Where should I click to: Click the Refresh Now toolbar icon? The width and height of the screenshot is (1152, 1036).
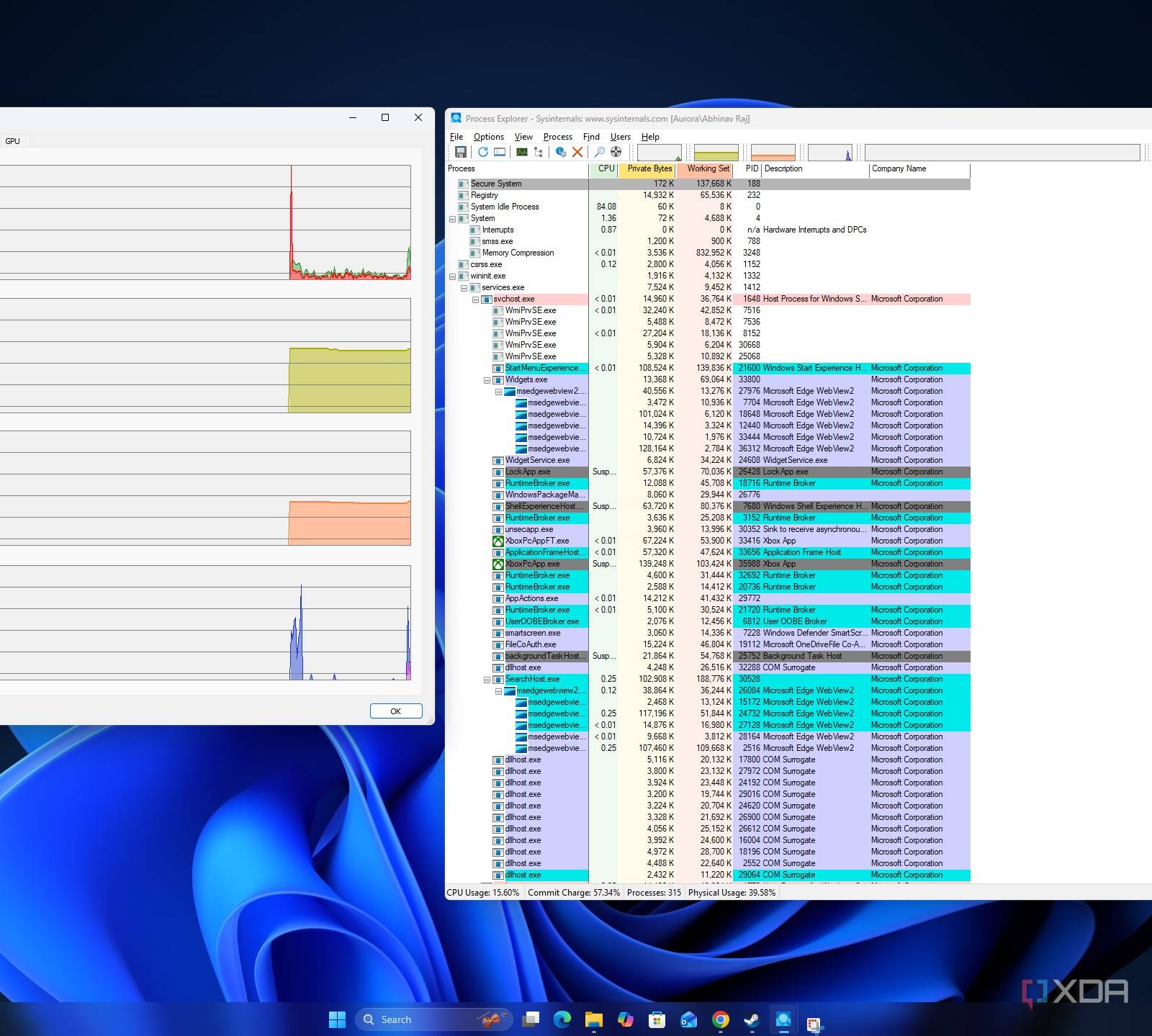[482, 152]
